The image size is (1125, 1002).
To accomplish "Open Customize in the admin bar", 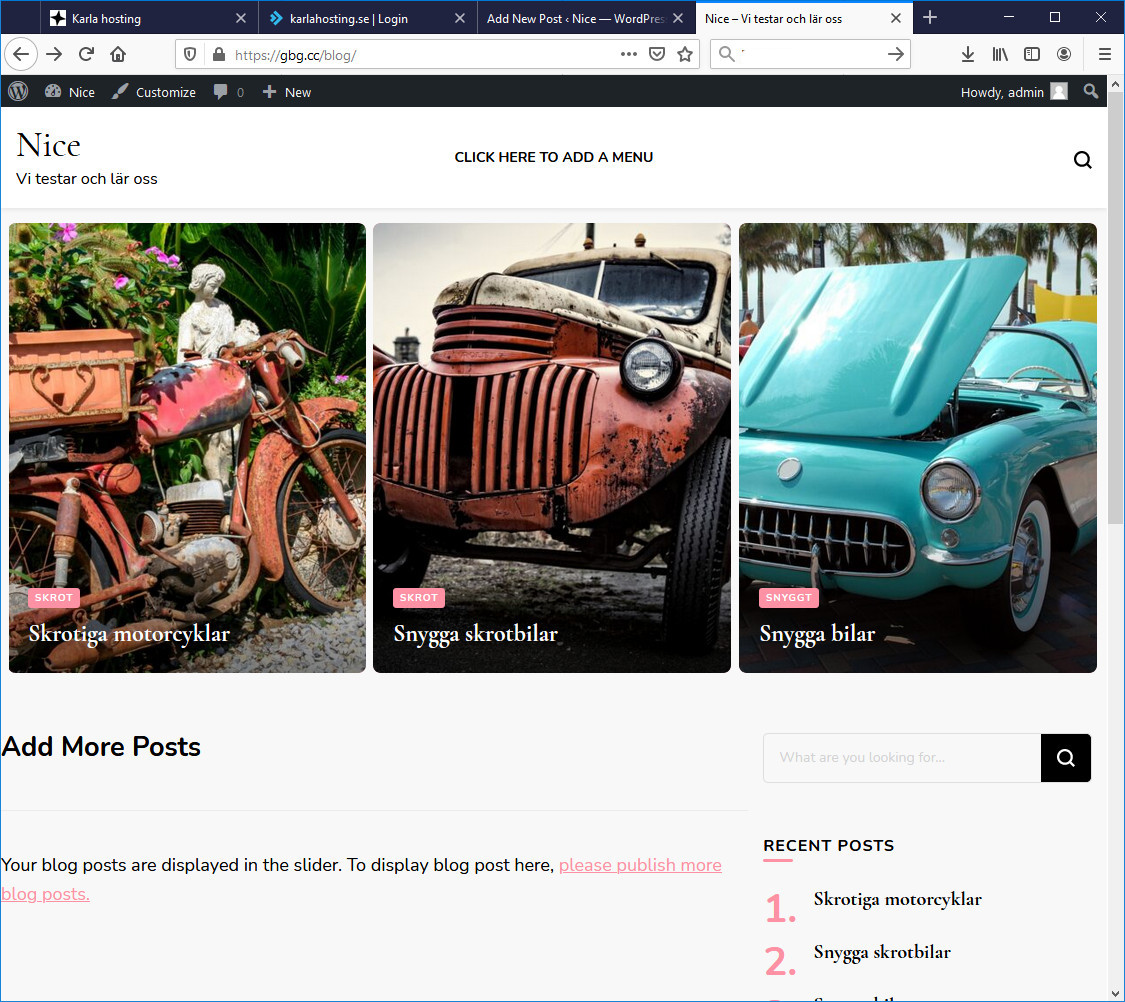I will click(x=154, y=92).
